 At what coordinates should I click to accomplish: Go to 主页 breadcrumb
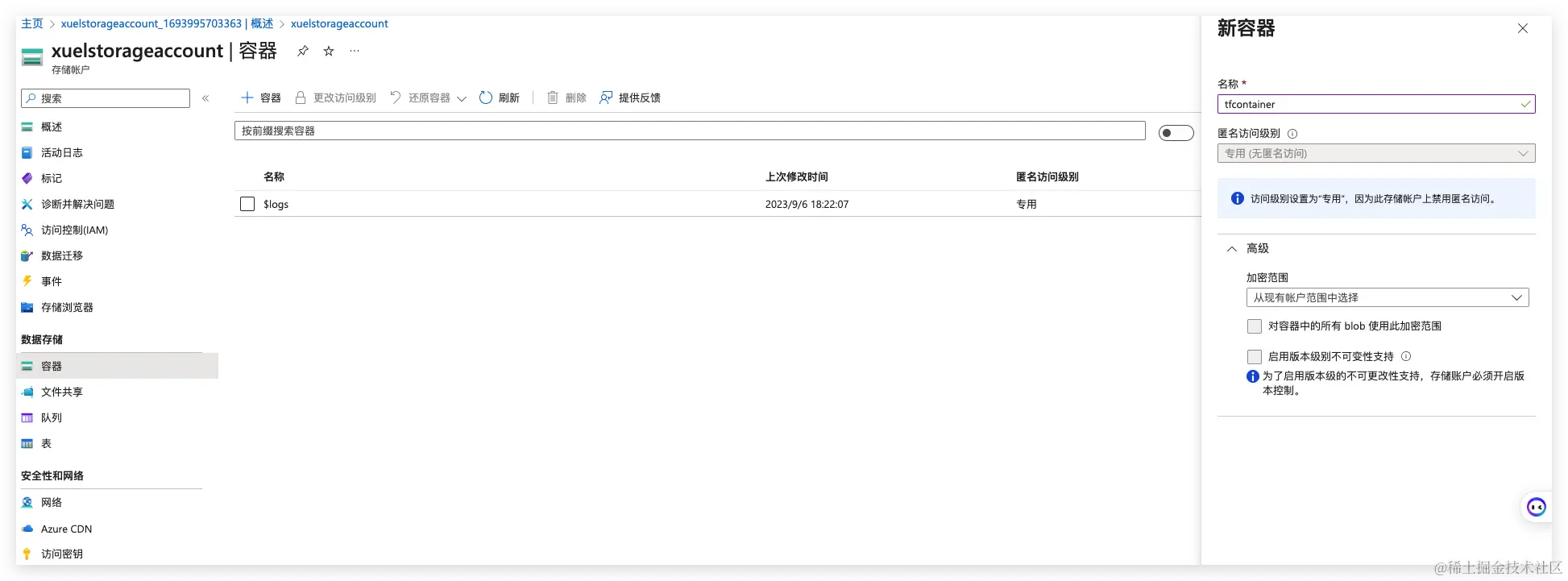click(32, 23)
